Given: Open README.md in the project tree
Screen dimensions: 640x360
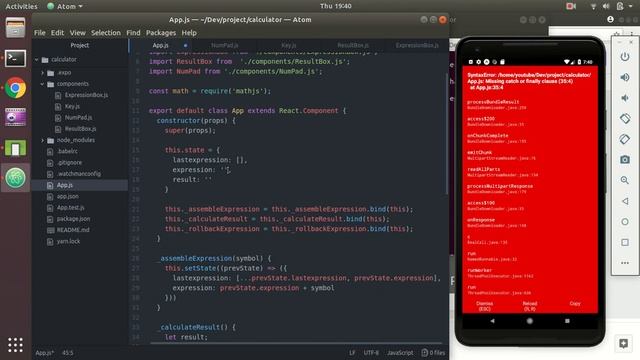Looking at the screenshot, I should [73, 230].
